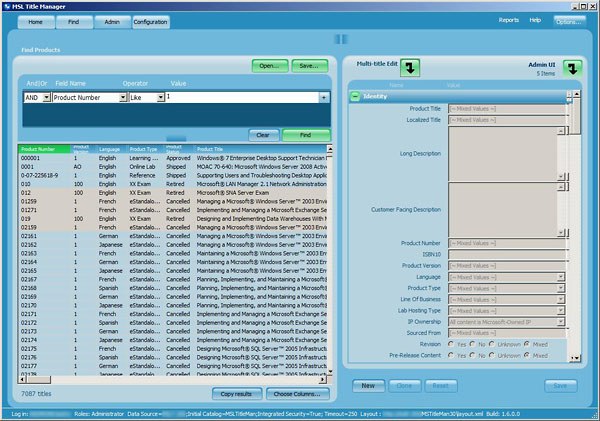Click the Options... button
This screenshot has width=600, height=421.
569,21
